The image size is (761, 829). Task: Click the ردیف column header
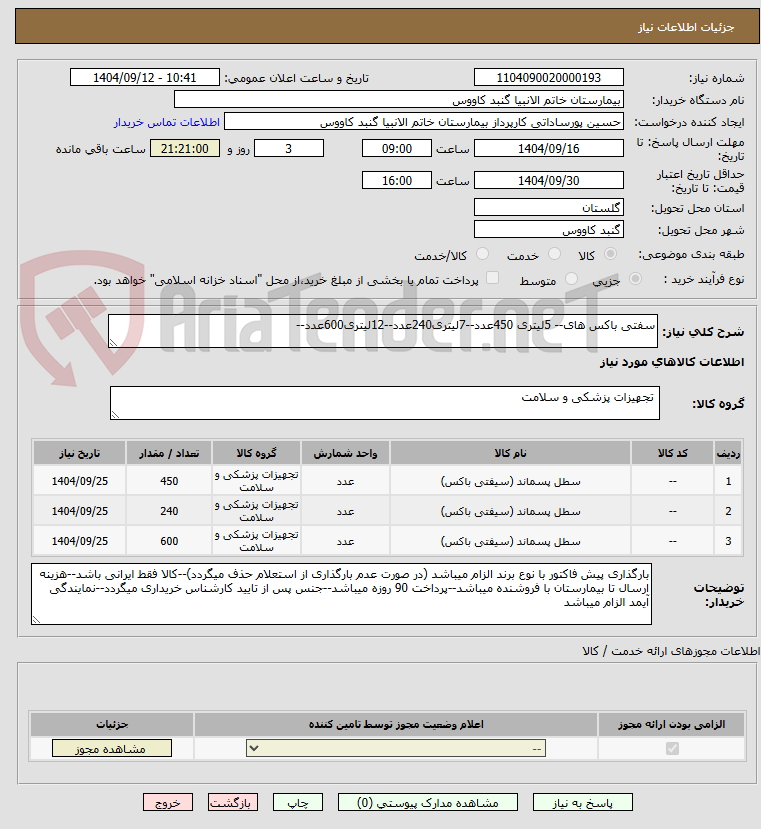coord(728,453)
